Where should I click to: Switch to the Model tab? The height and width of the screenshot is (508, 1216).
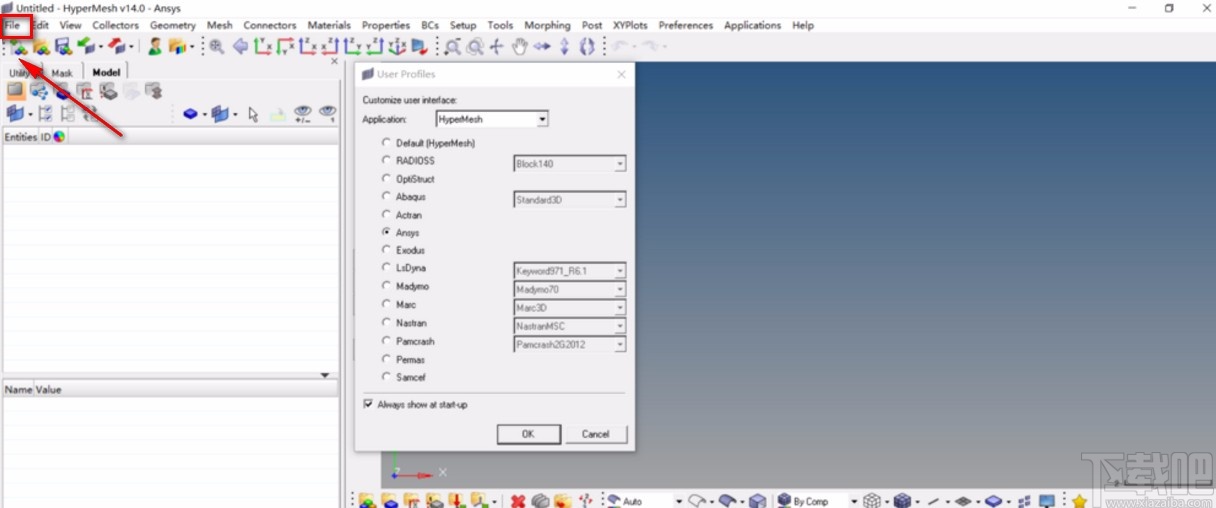tap(106, 72)
